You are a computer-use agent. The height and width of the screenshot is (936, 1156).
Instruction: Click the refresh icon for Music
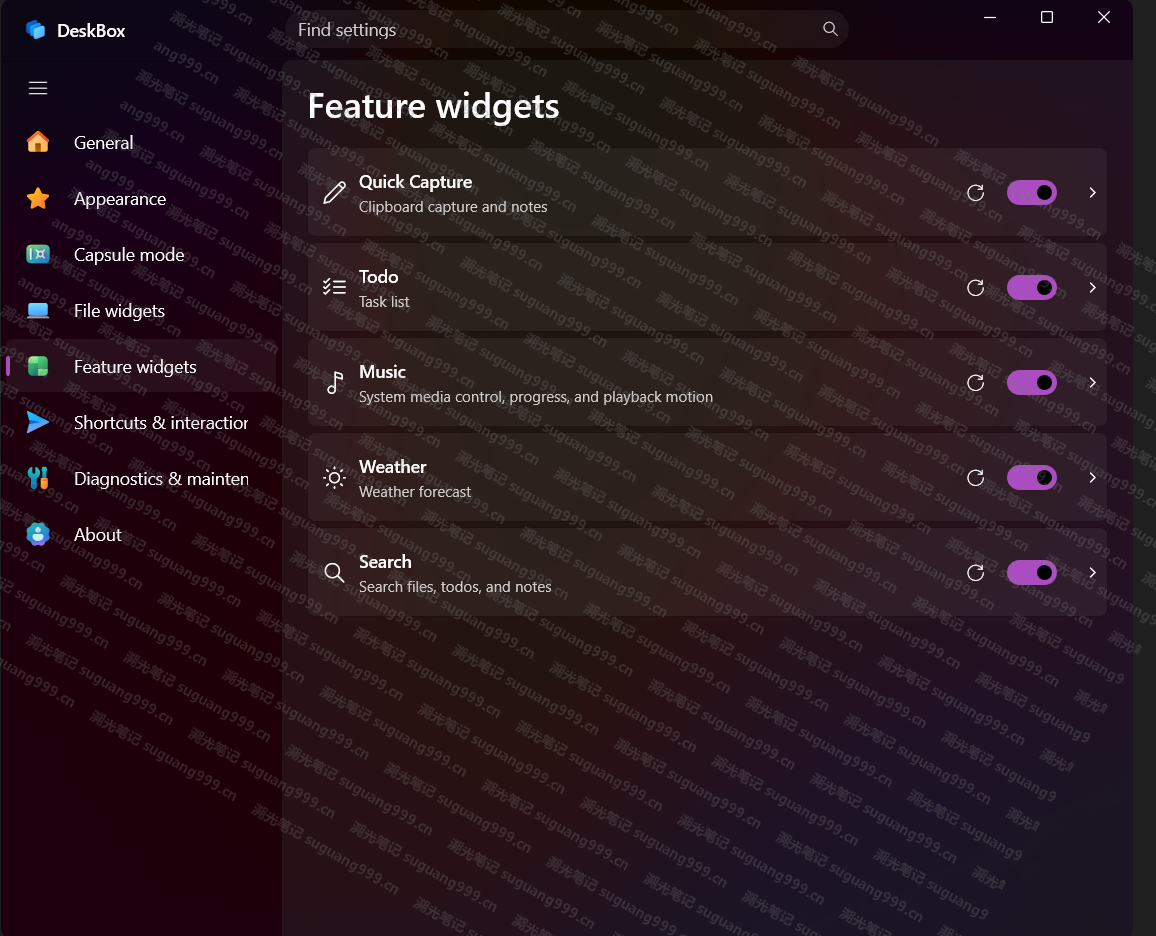click(975, 383)
